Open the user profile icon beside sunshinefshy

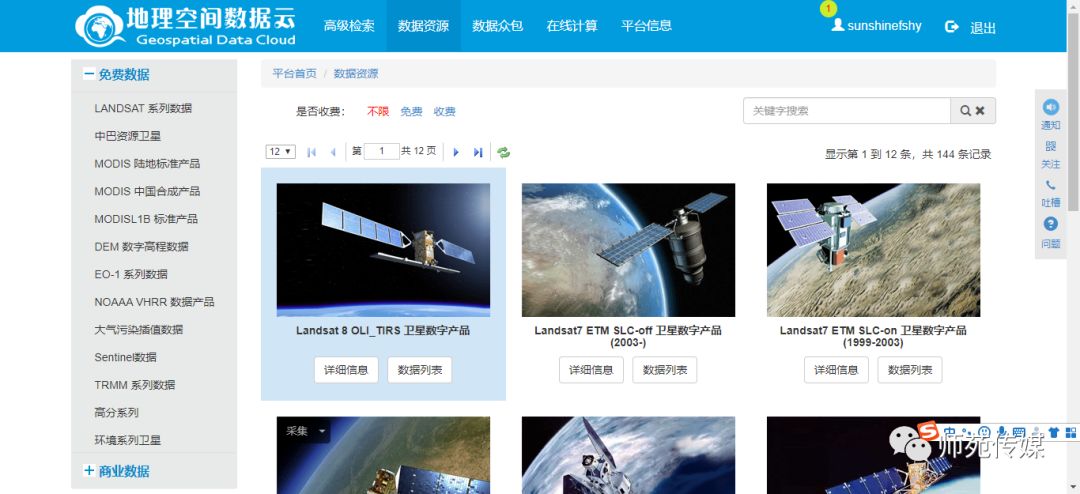click(x=838, y=25)
